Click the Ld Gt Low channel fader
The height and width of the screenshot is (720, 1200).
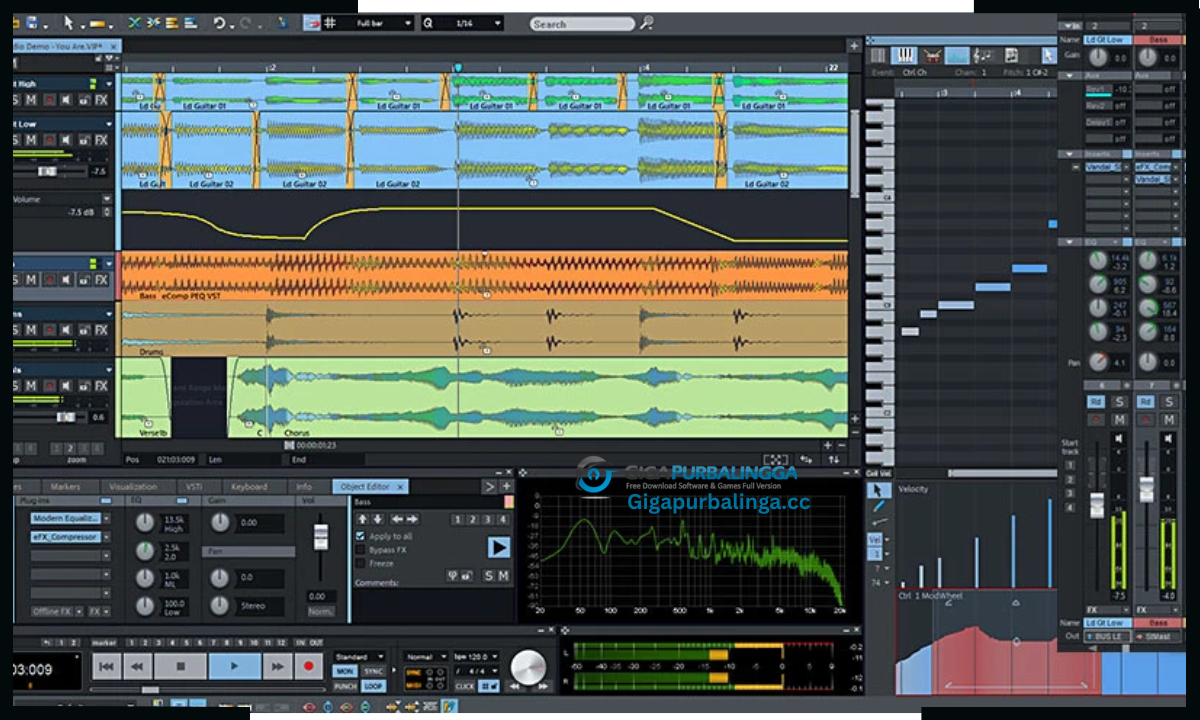point(1096,504)
